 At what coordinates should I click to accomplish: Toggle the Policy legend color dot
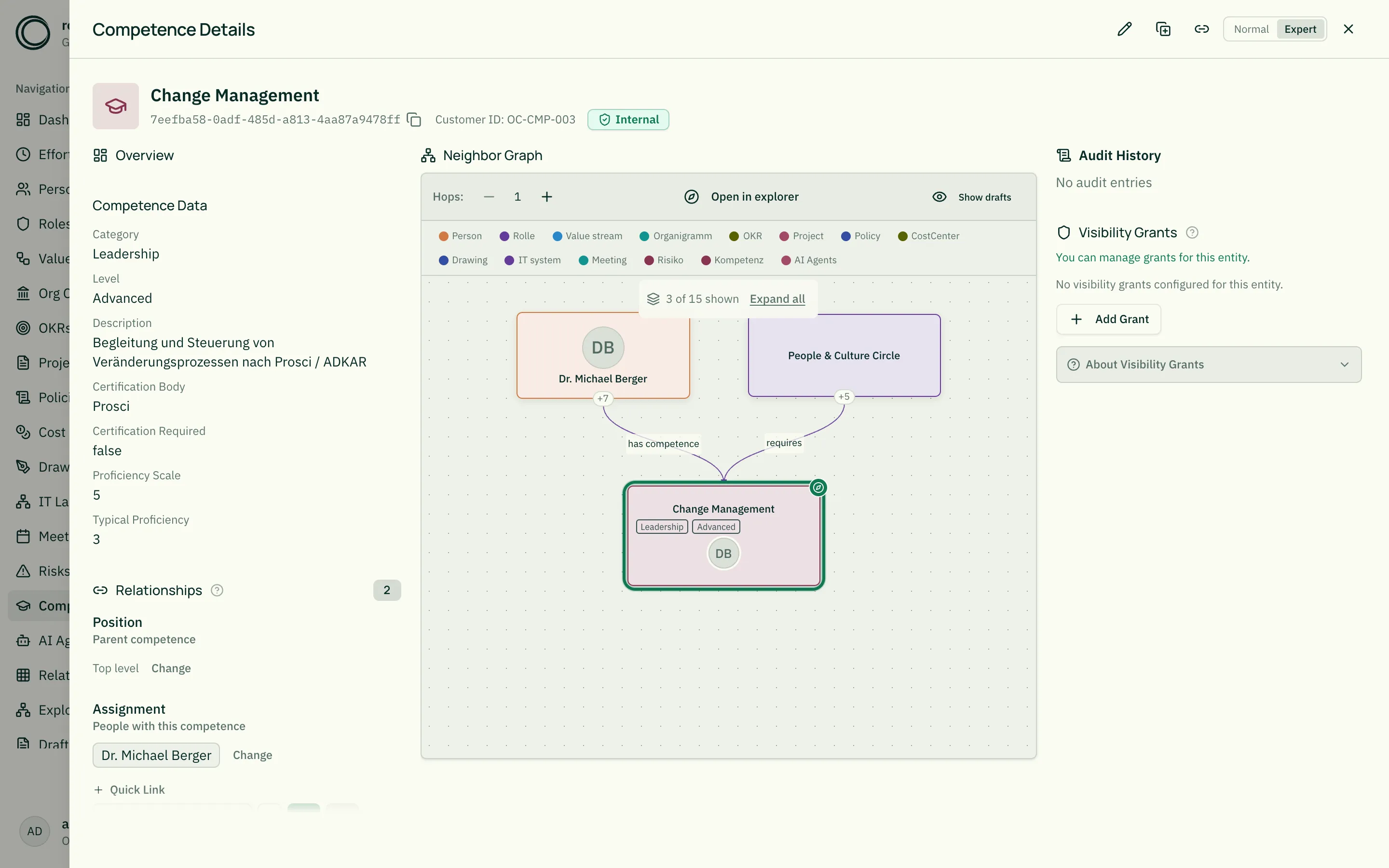pyautogui.click(x=845, y=236)
